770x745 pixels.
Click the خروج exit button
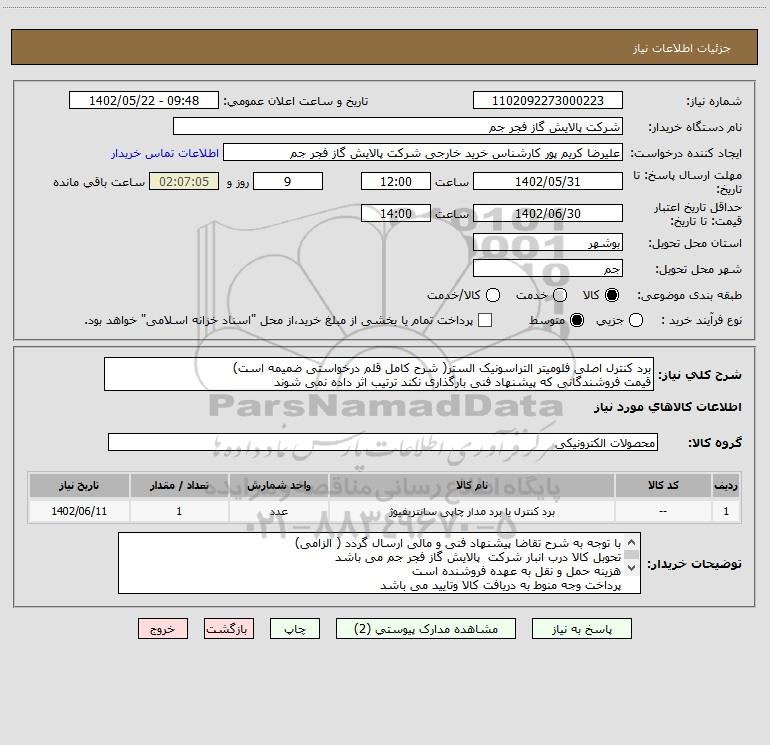163,629
